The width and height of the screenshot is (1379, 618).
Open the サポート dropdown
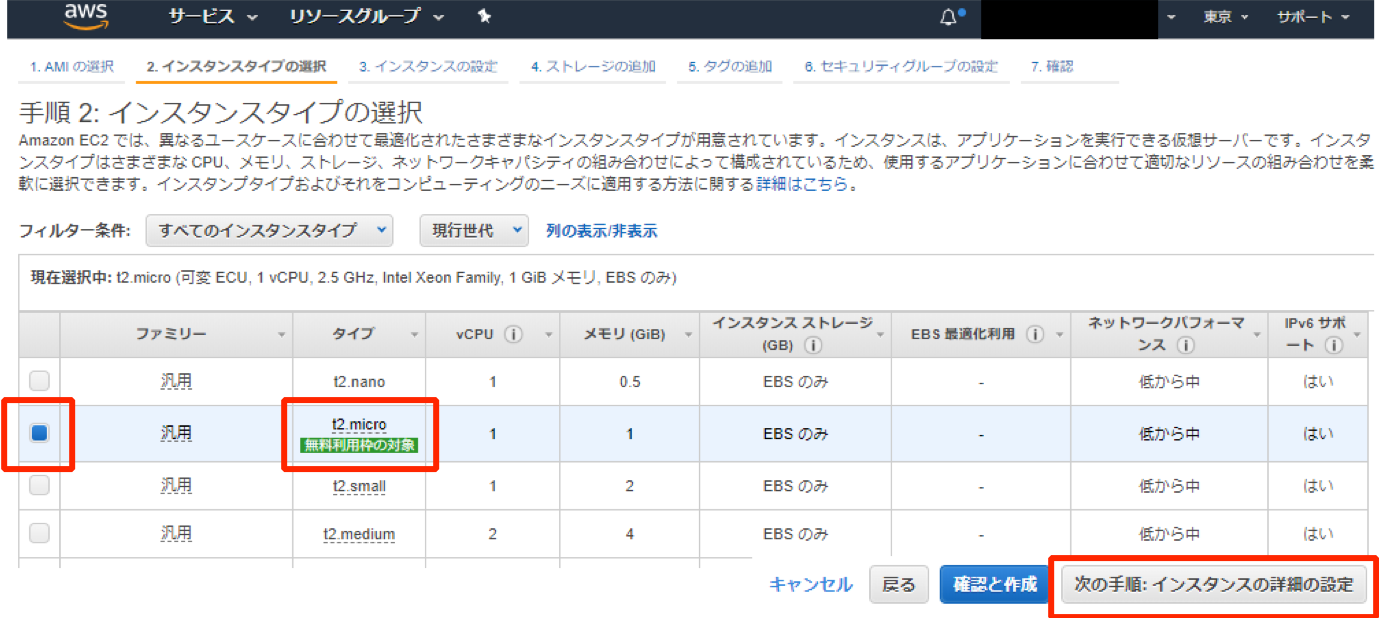tap(1313, 17)
